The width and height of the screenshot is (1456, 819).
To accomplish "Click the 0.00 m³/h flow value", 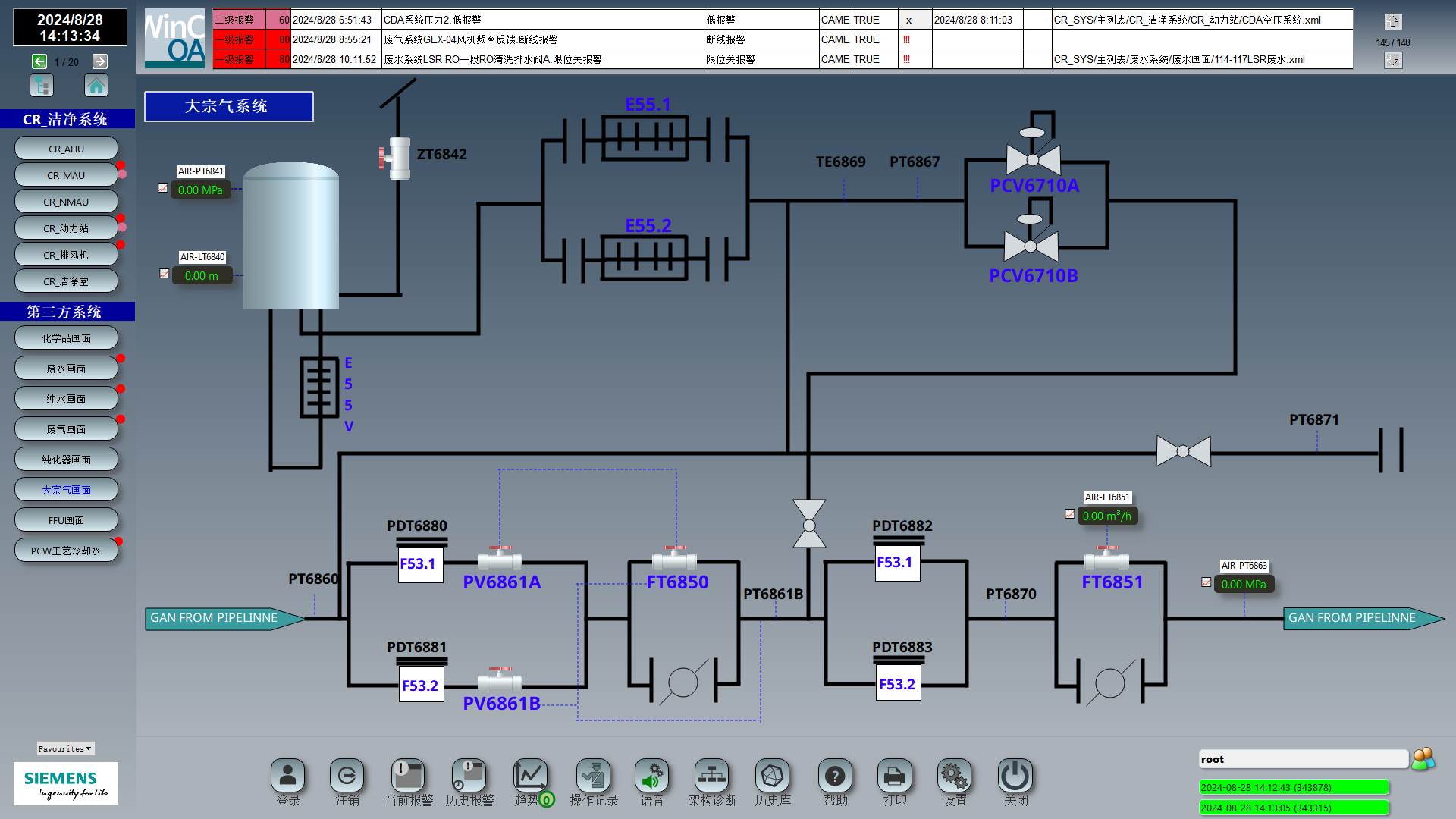I will point(1107,516).
